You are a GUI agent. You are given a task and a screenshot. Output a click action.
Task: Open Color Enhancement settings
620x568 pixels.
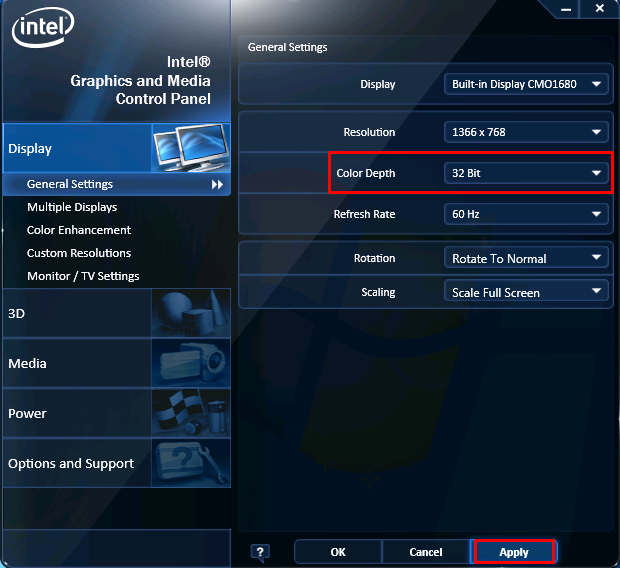point(79,230)
